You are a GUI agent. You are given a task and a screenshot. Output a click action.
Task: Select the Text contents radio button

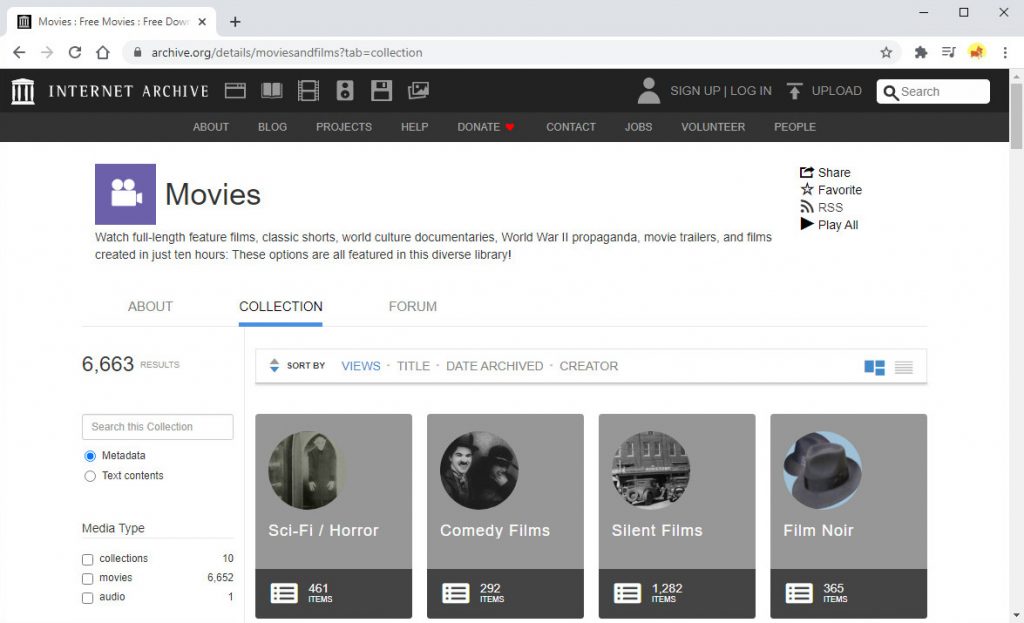90,476
